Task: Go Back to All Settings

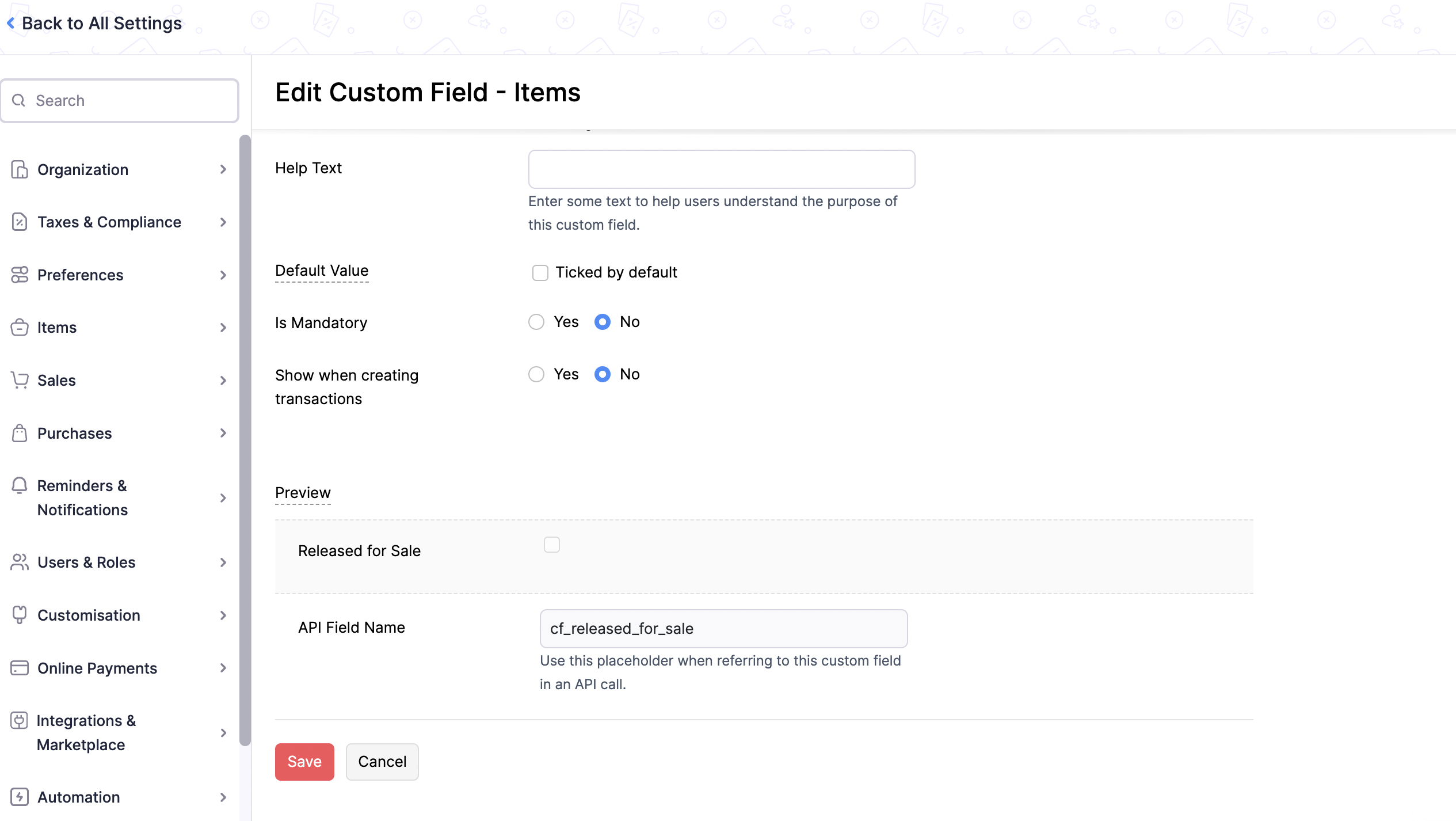Action: point(94,24)
